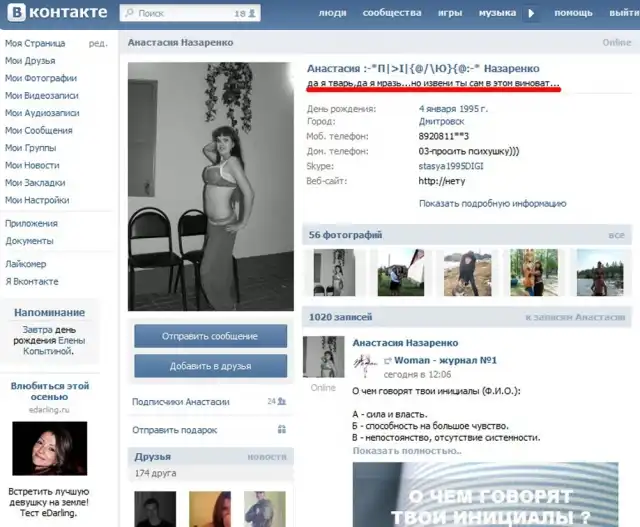Open the large profile photo
The width and height of the screenshot is (640, 527).
point(210,187)
